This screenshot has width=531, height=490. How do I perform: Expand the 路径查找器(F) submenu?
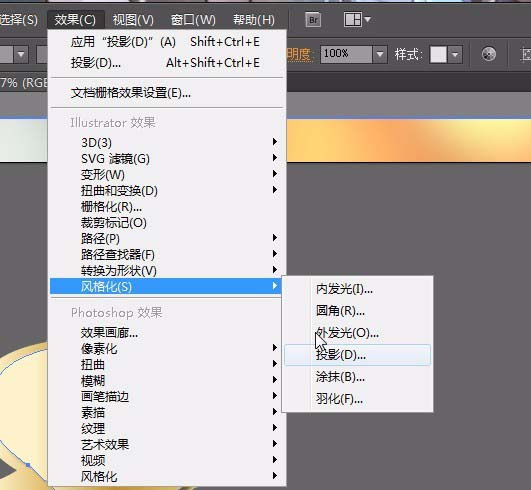[166, 255]
